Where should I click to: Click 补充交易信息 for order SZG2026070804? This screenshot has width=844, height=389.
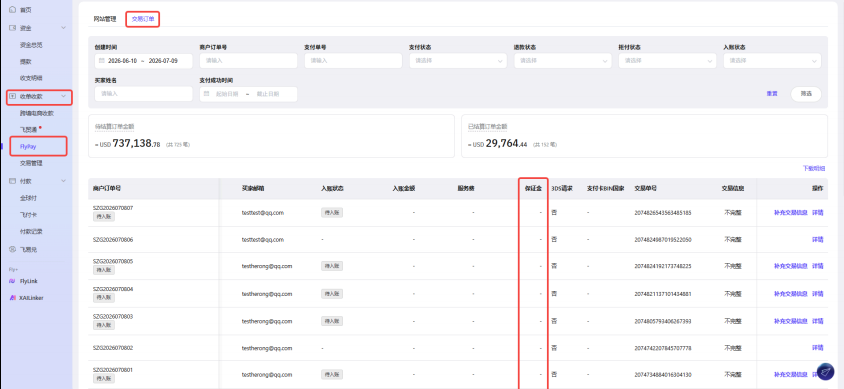point(791,294)
